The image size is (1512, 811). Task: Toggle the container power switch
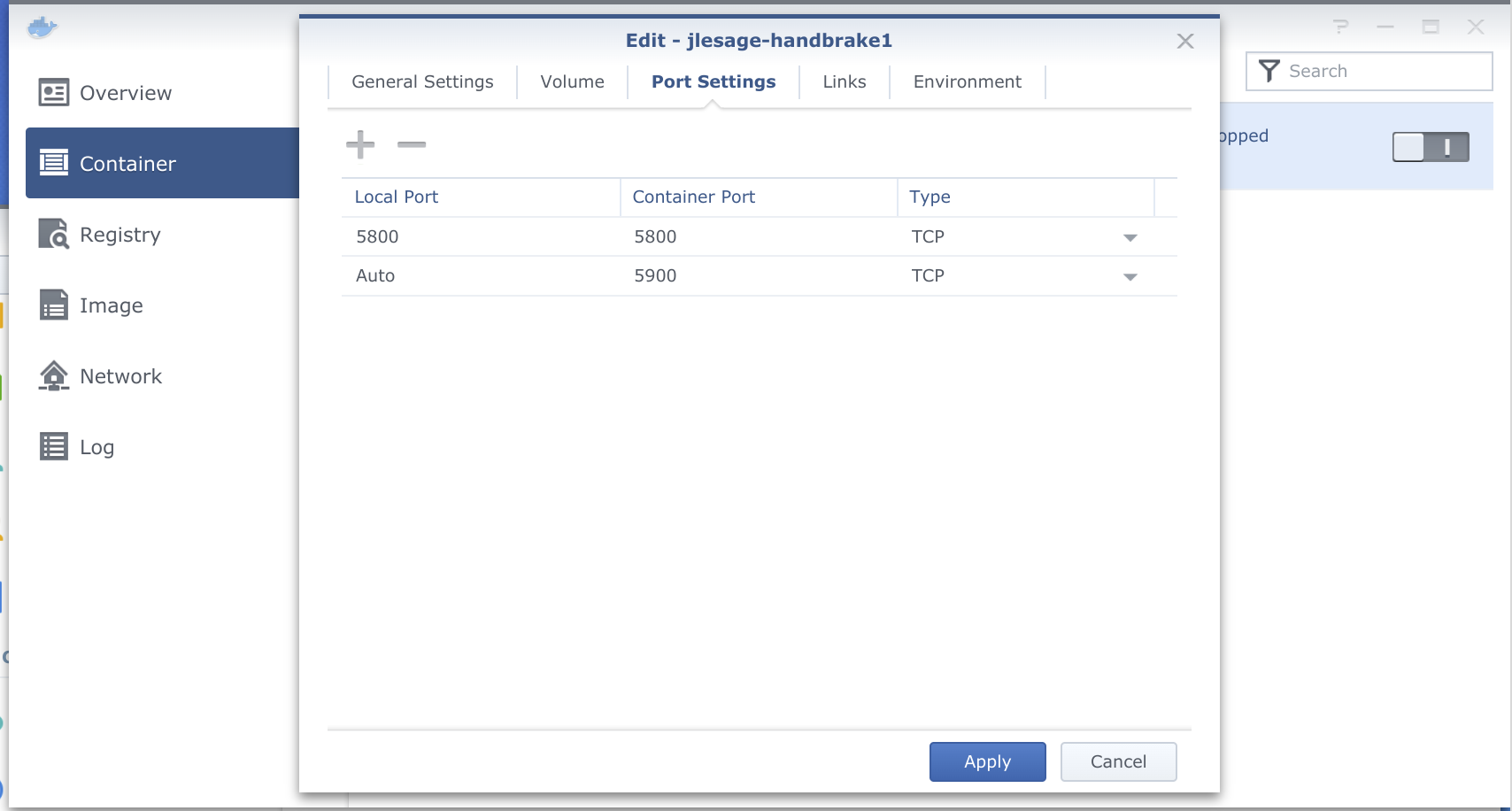pyautogui.click(x=1430, y=146)
